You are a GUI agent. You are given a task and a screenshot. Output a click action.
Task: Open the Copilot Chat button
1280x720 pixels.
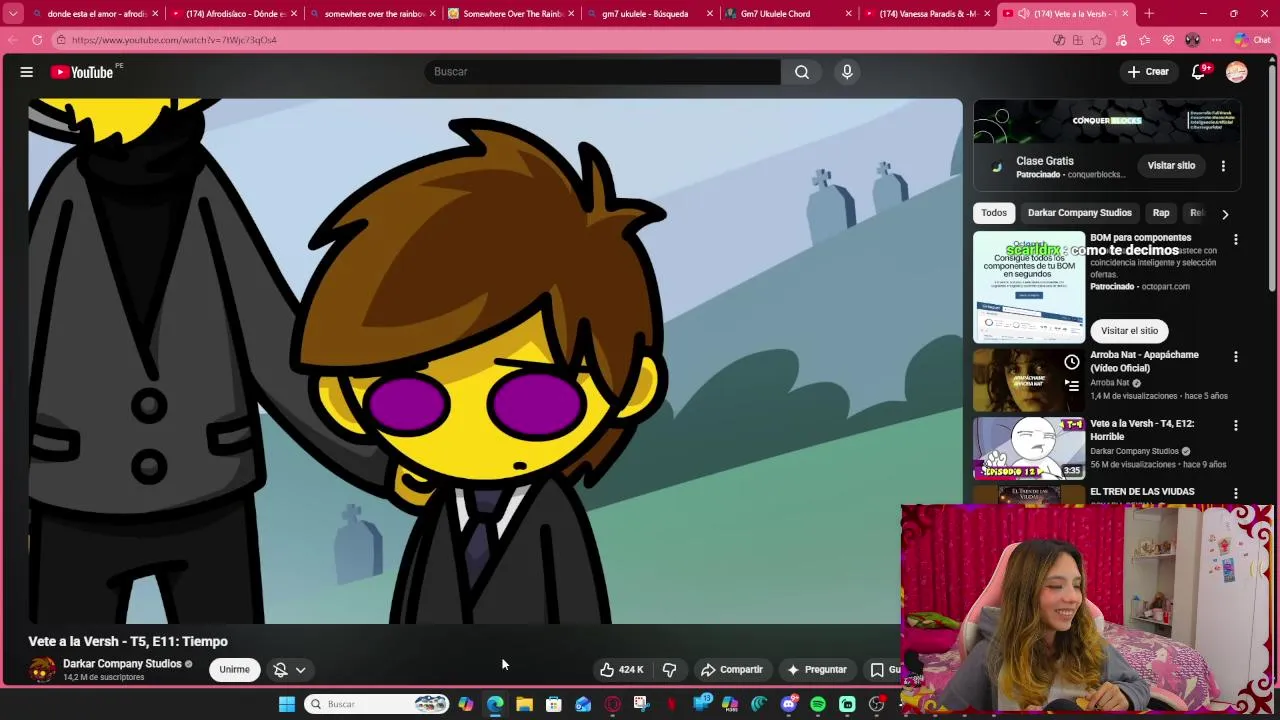[1251, 40]
